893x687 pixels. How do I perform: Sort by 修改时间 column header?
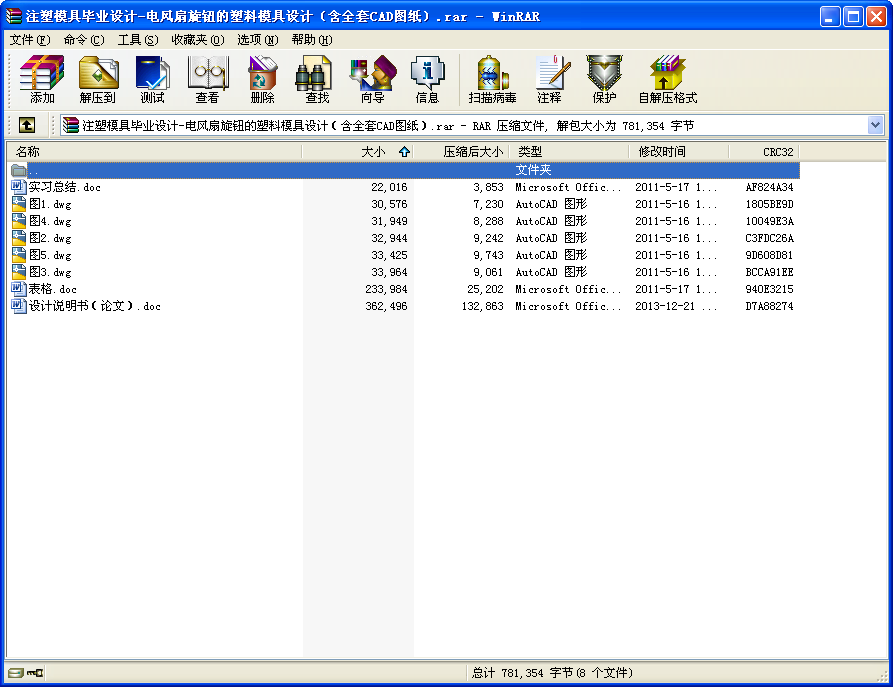662,152
